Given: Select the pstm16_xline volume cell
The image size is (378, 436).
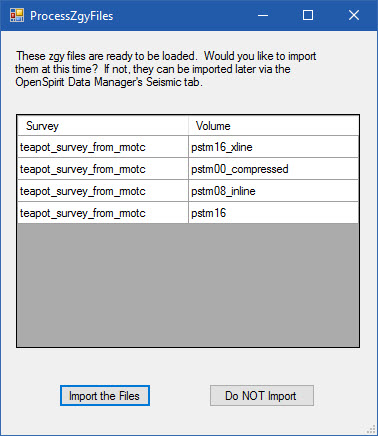Looking at the screenshot, I should [273, 147].
